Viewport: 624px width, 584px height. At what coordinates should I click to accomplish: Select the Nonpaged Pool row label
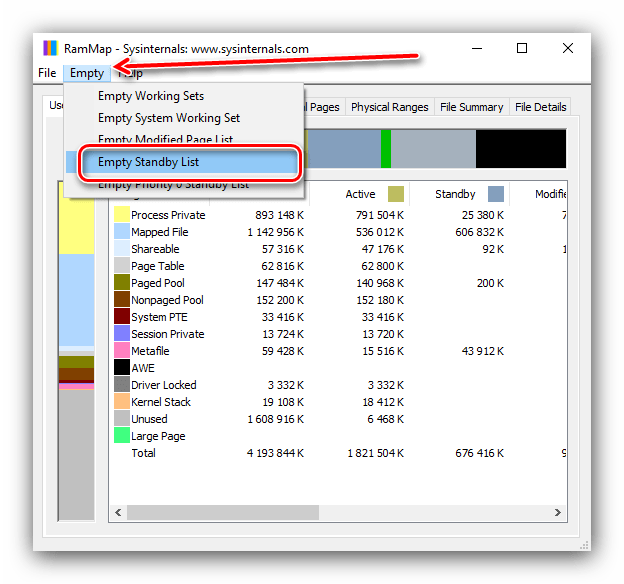point(167,300)
